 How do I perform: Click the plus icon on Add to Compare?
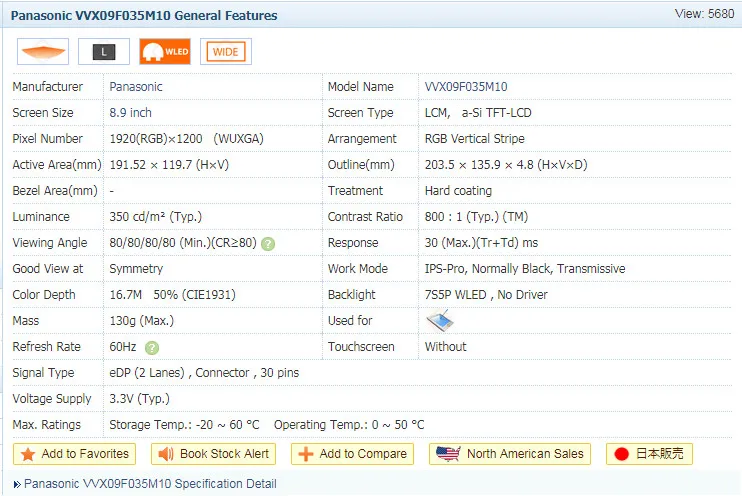[306, 454]
